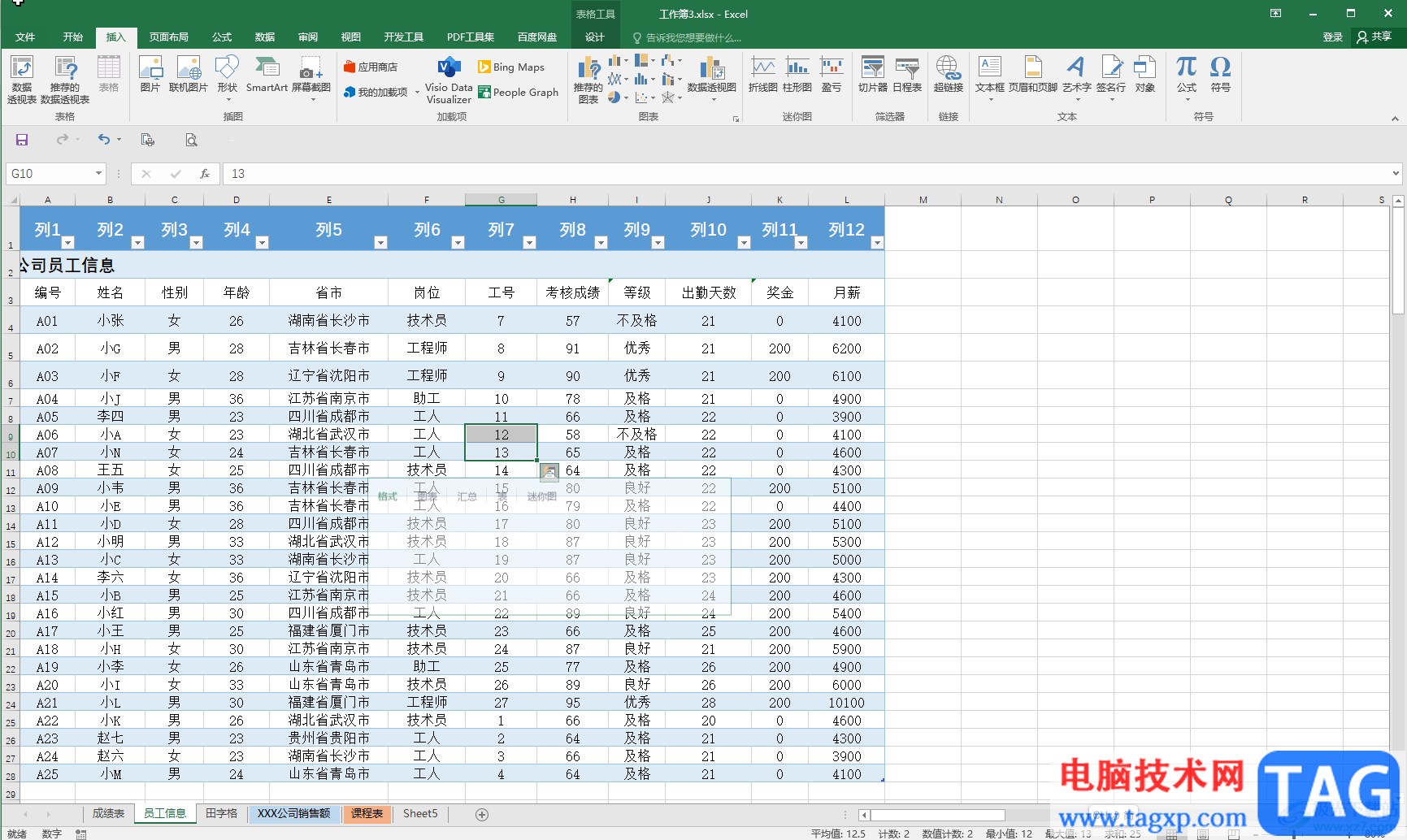The height and width of the screenshot is (840, 1407).
Task: Open the 文件 menu
Action: click(x=25, y=37)
